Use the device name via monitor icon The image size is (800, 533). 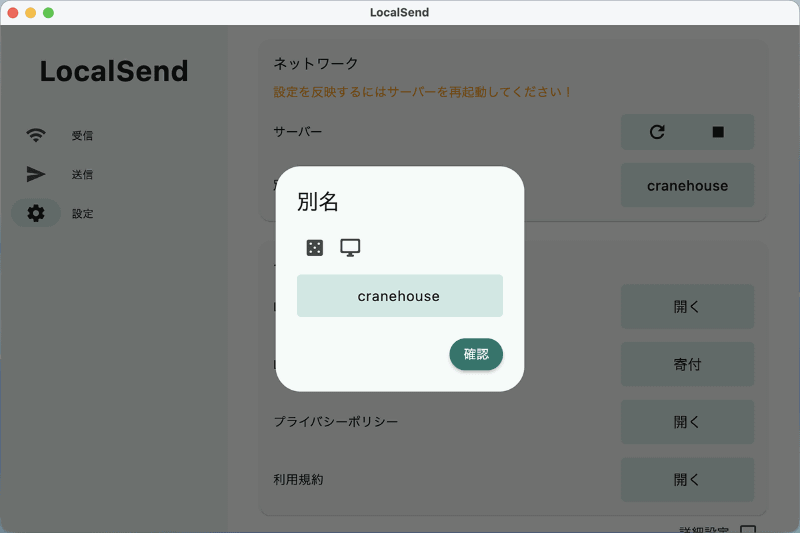point(350,248)
